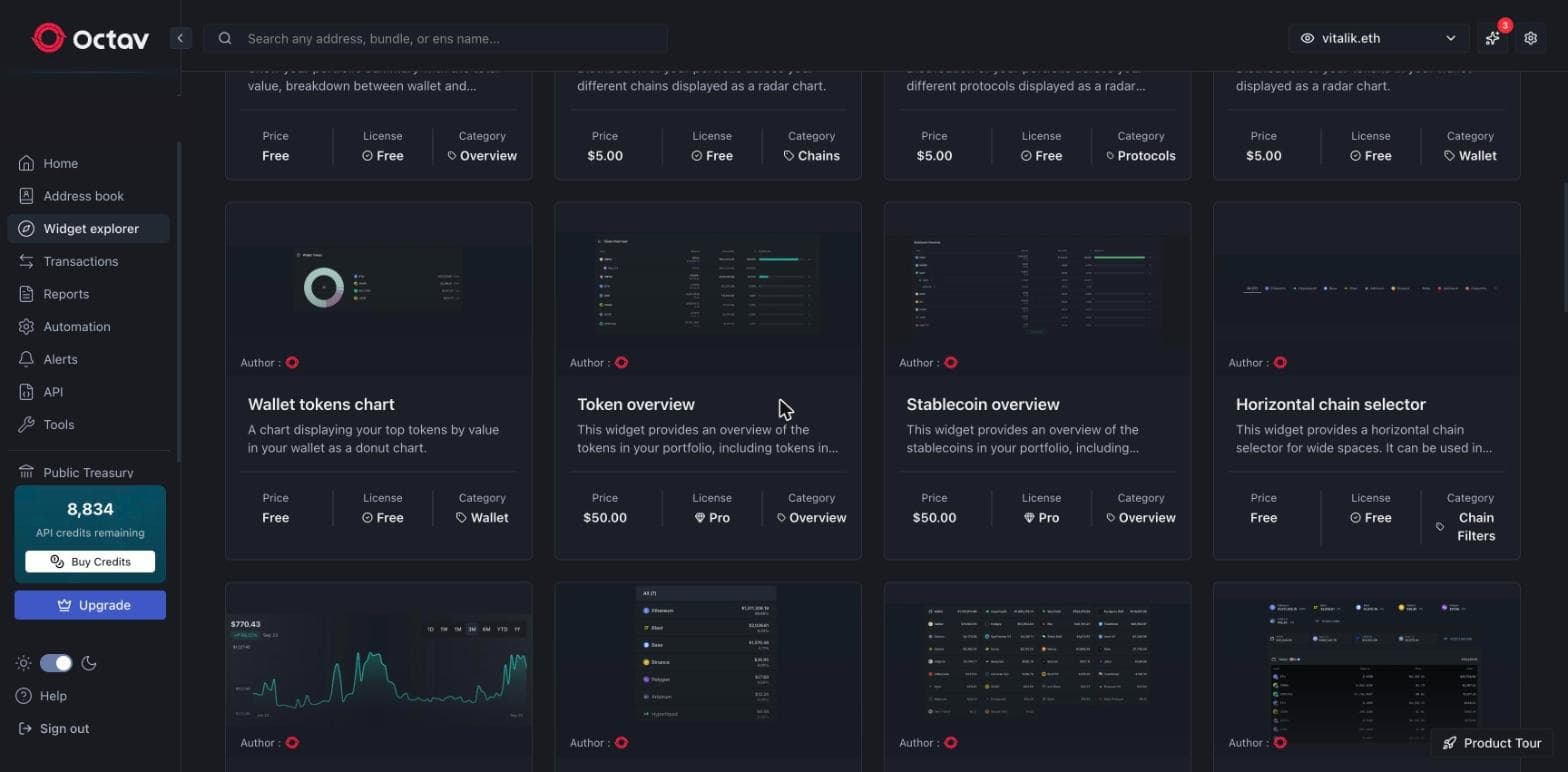1568x772 pixels.
Task: Click author icon on Stablecoin overview card
Action: (x=951, y=363)
